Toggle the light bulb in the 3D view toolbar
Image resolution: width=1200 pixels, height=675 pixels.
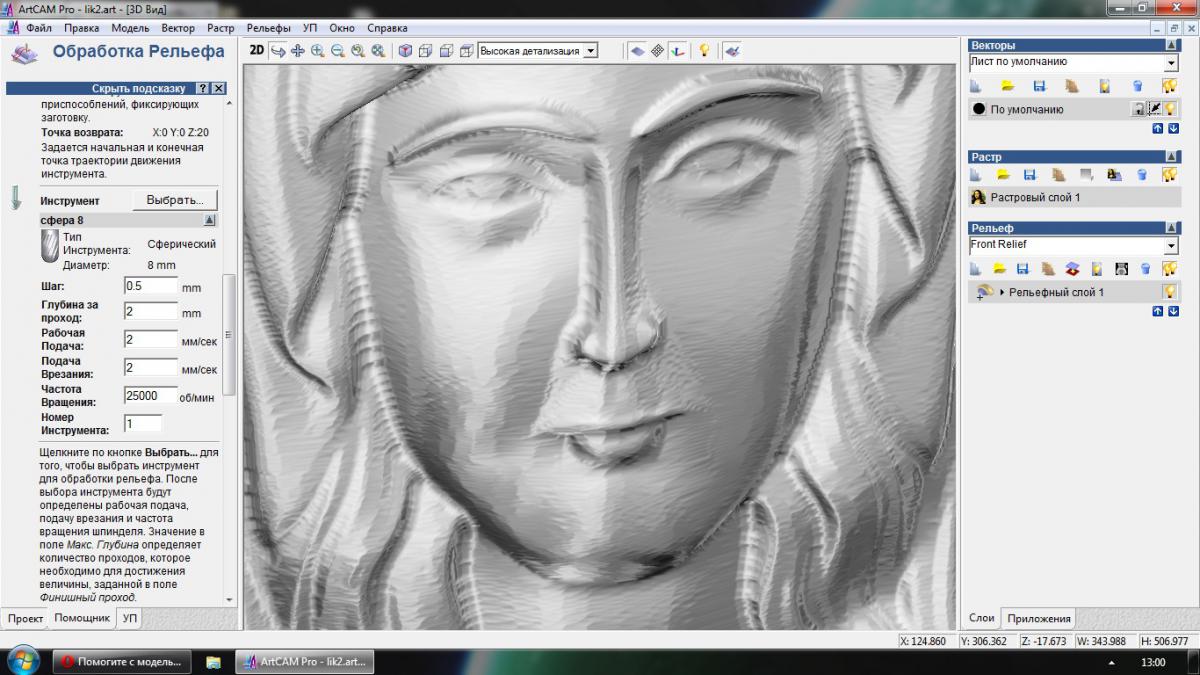(704, 50)
